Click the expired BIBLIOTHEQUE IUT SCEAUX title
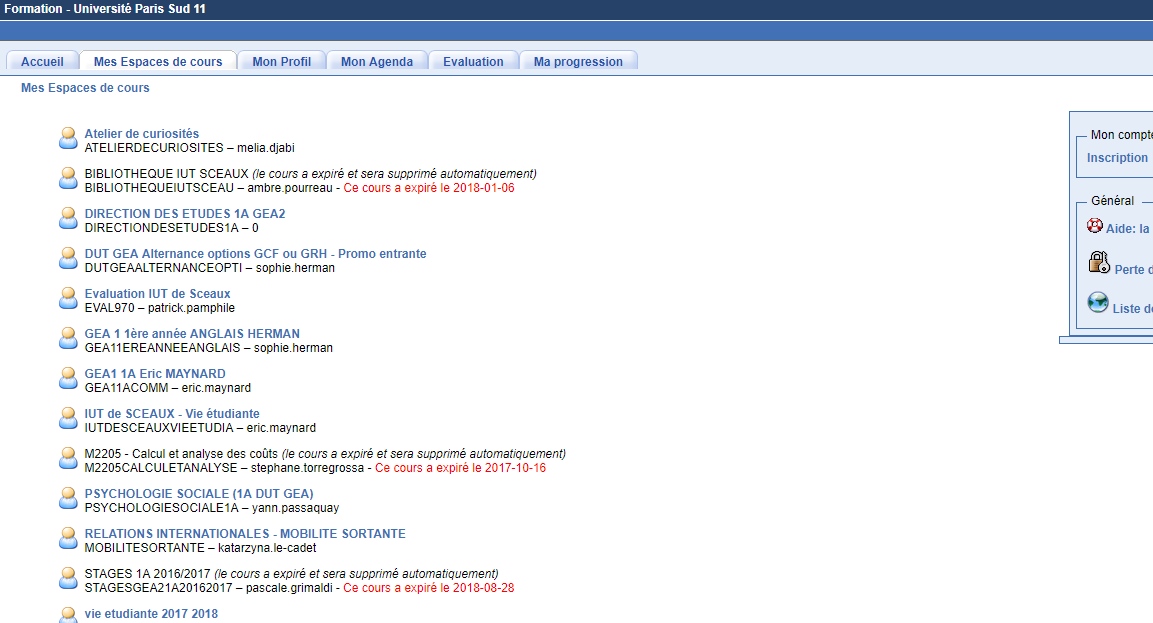 pos(166,174)
